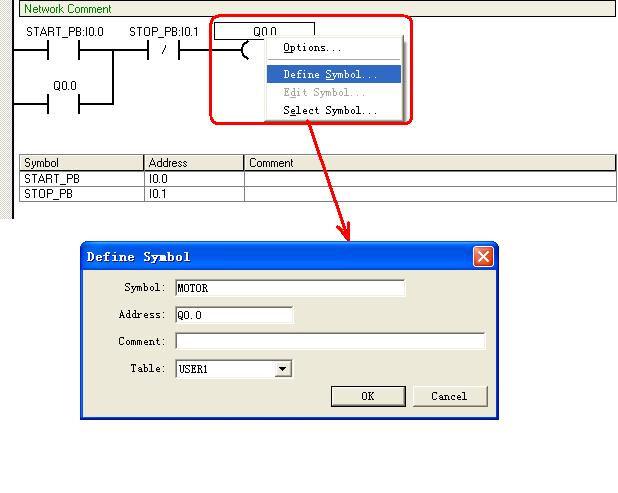
Task: Click the Symbol field containing MOTOR
Action: pos(290,288)
